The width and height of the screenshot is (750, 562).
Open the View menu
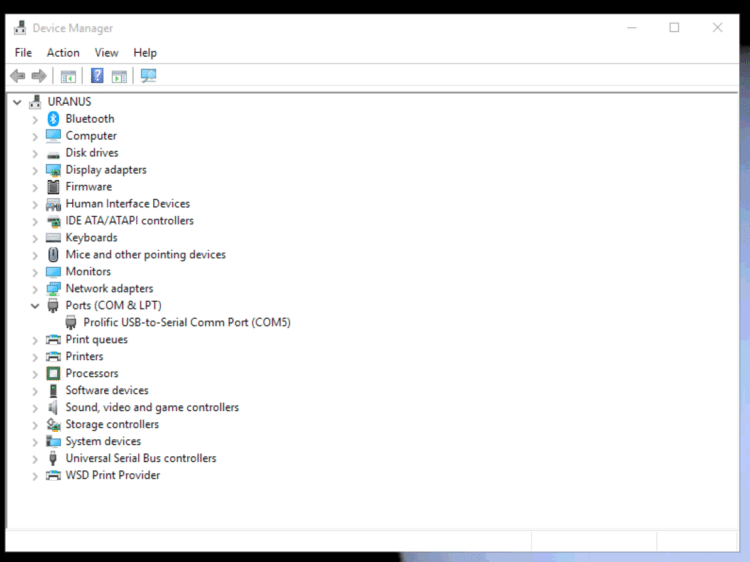pos(106,53)
